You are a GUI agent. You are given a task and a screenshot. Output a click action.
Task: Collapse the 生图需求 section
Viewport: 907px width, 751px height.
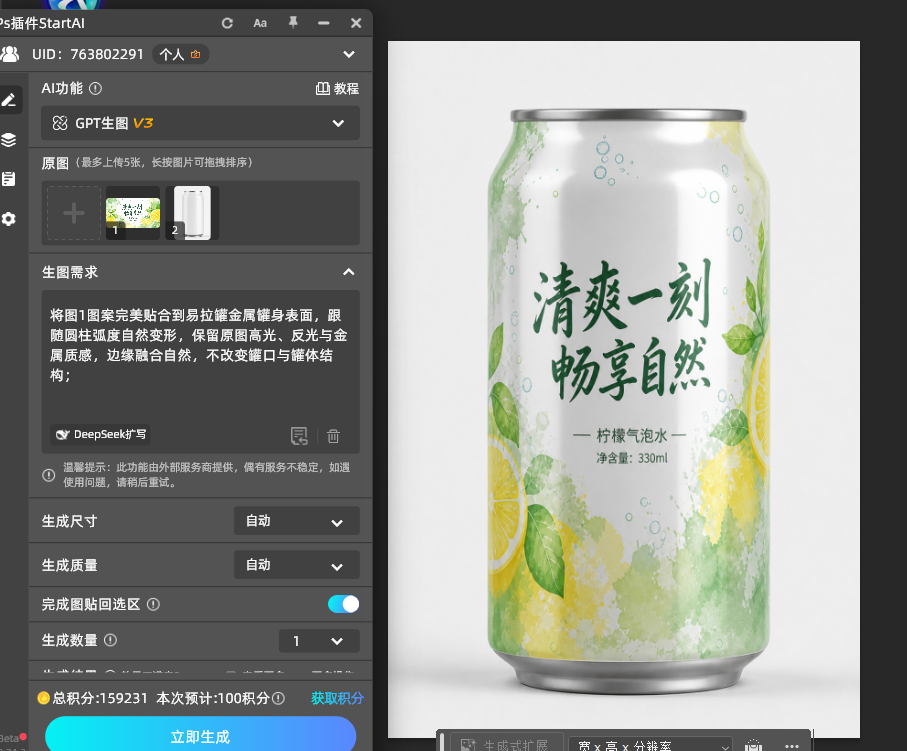[x=349, y=272]
